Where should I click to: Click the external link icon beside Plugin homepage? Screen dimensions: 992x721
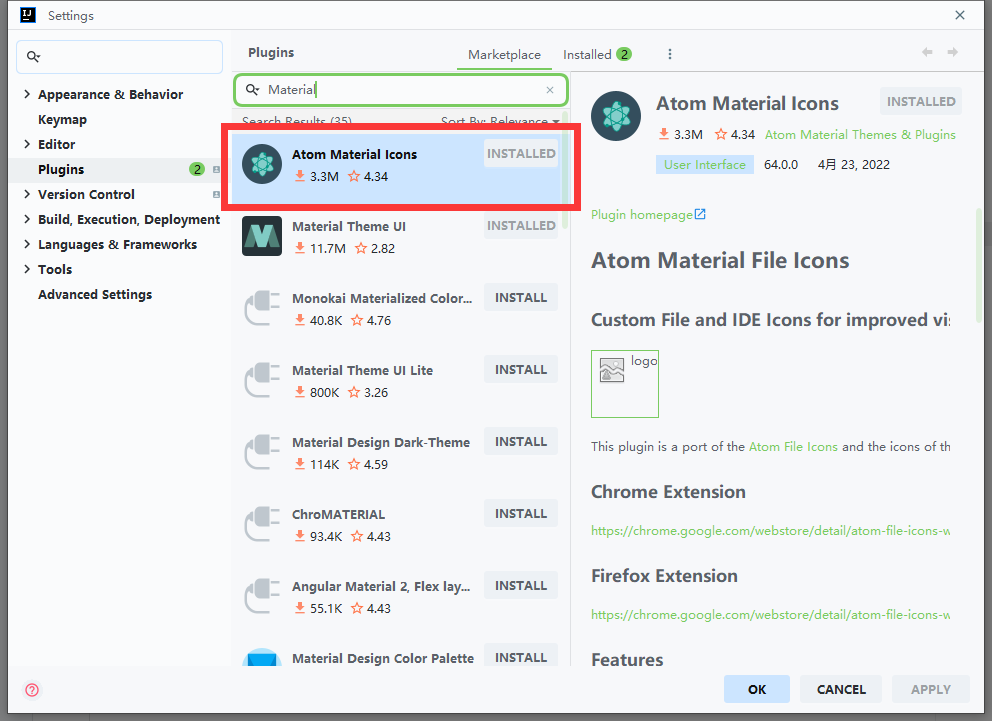point(700,214)
